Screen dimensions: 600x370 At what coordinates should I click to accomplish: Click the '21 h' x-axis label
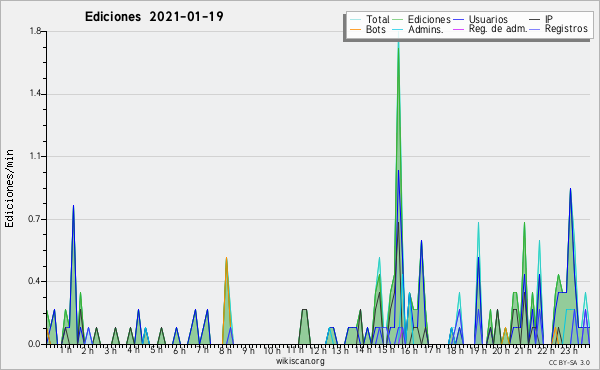point(523,350)
